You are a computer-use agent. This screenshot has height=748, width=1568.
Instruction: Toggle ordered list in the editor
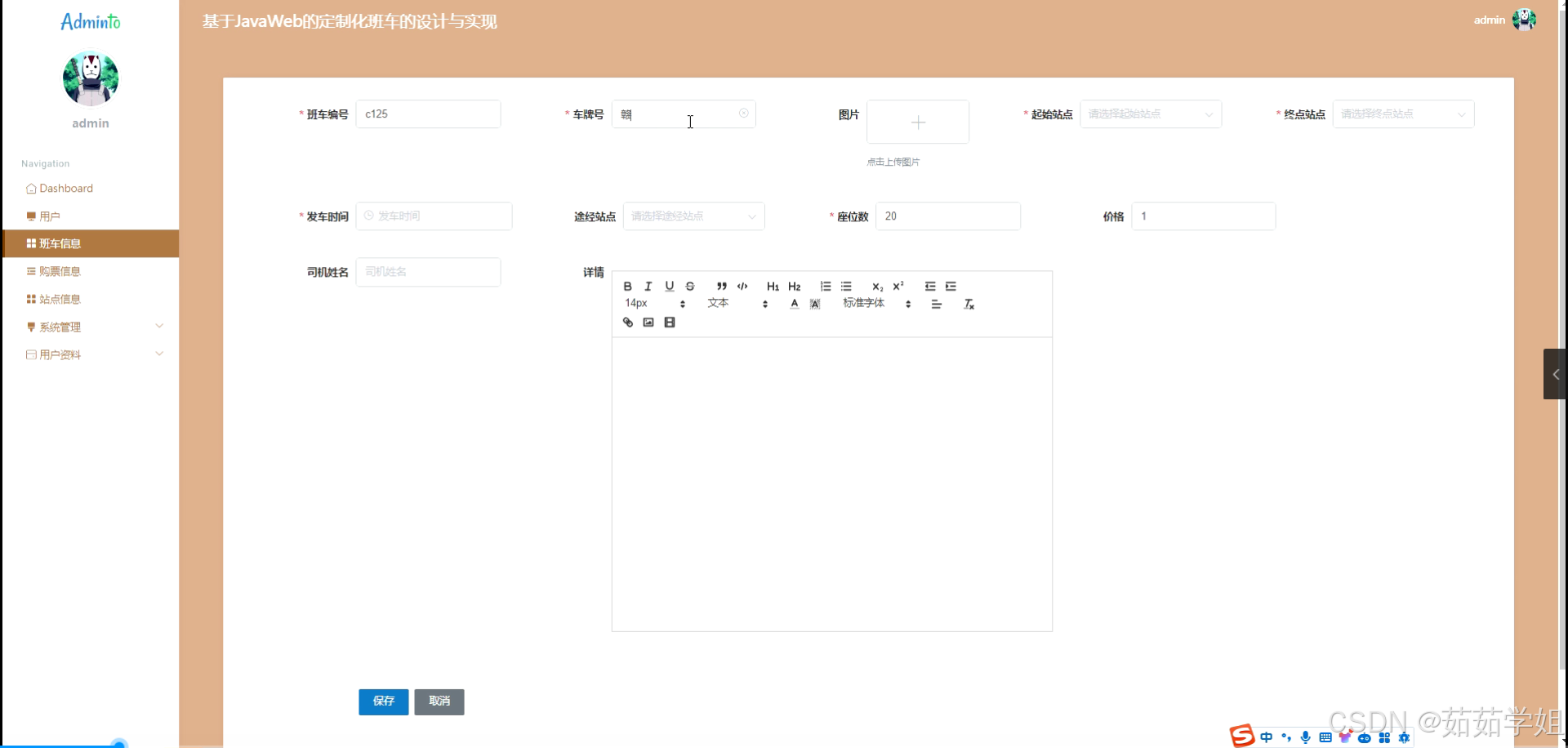826,286
